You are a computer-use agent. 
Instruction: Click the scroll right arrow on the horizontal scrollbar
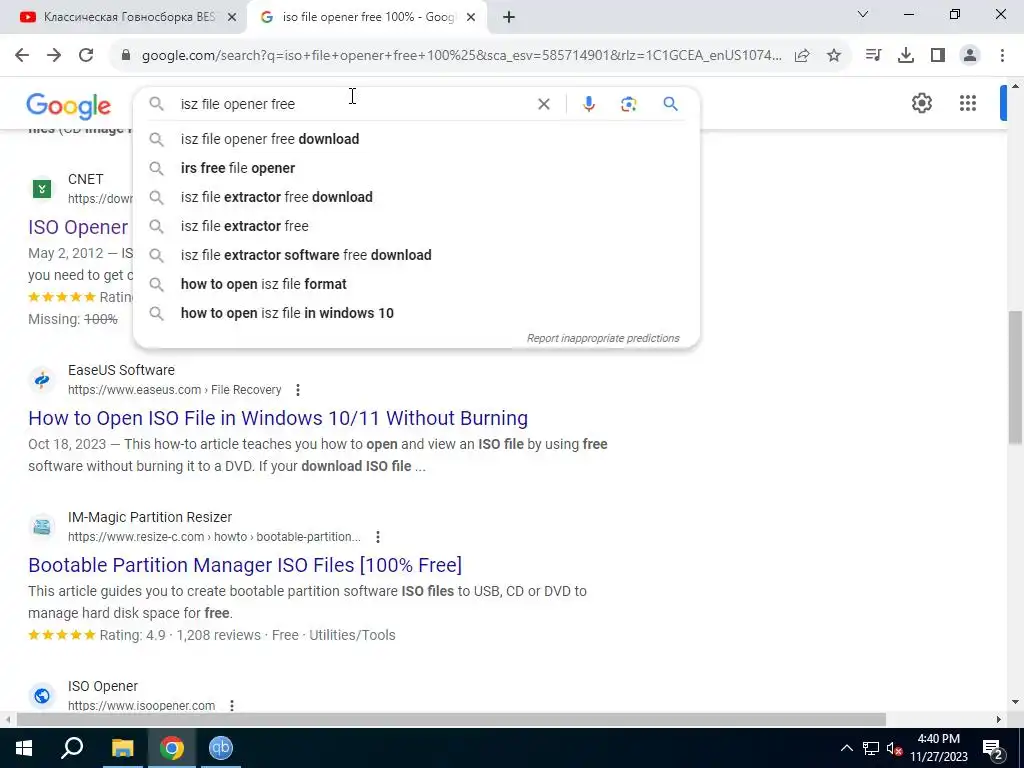coord(999,720)
